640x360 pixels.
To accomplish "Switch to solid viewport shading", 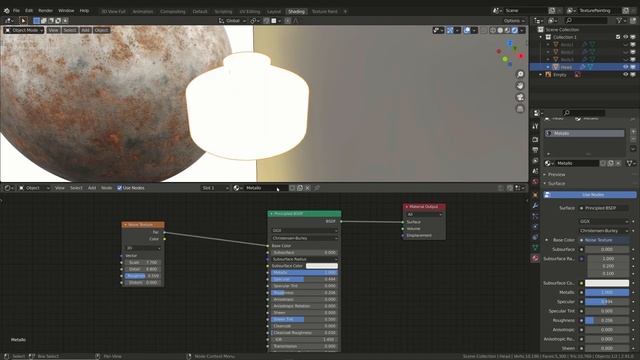I will tap(500, 30).
